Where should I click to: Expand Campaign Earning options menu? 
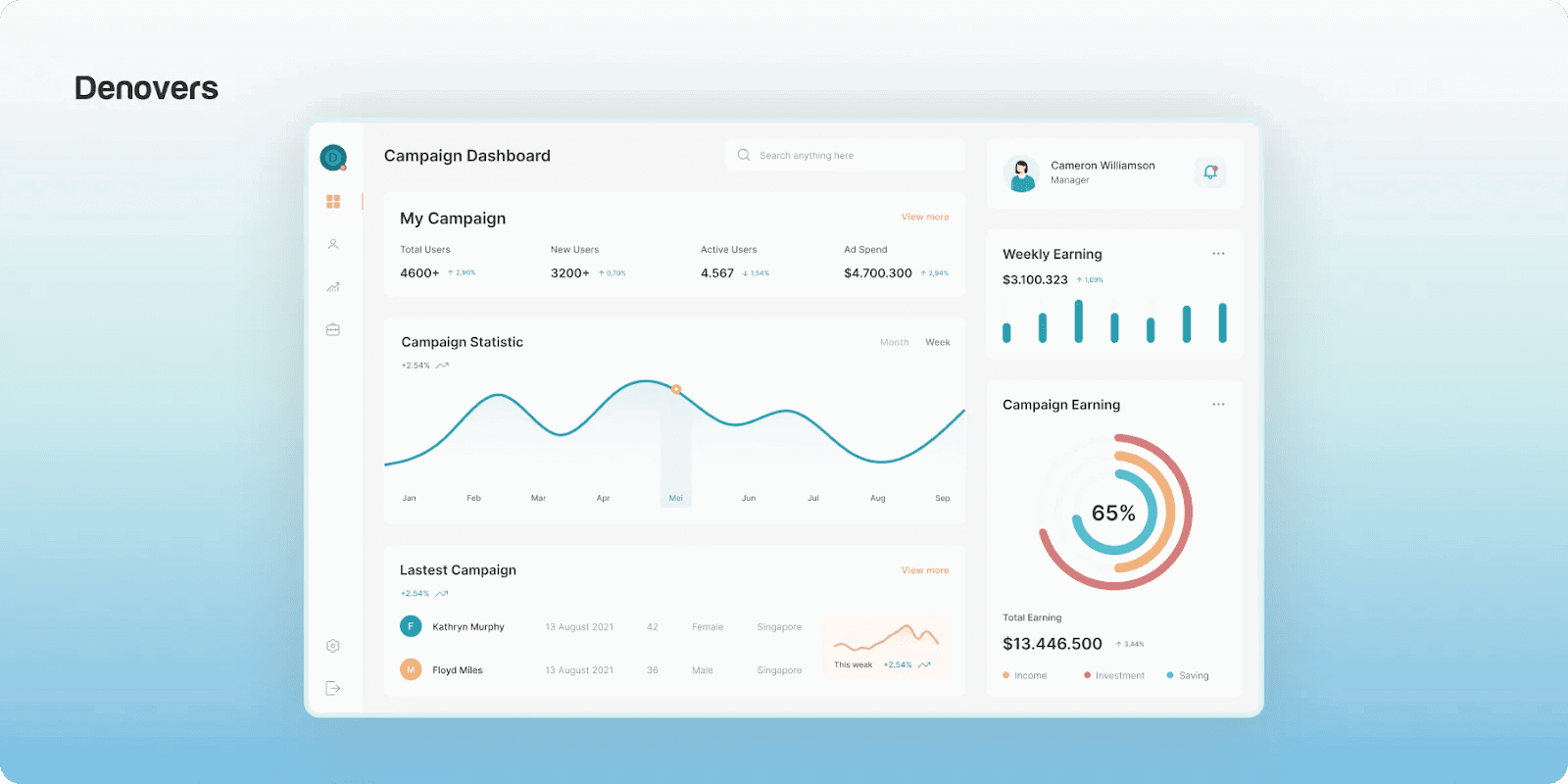tap(1218, 405)
